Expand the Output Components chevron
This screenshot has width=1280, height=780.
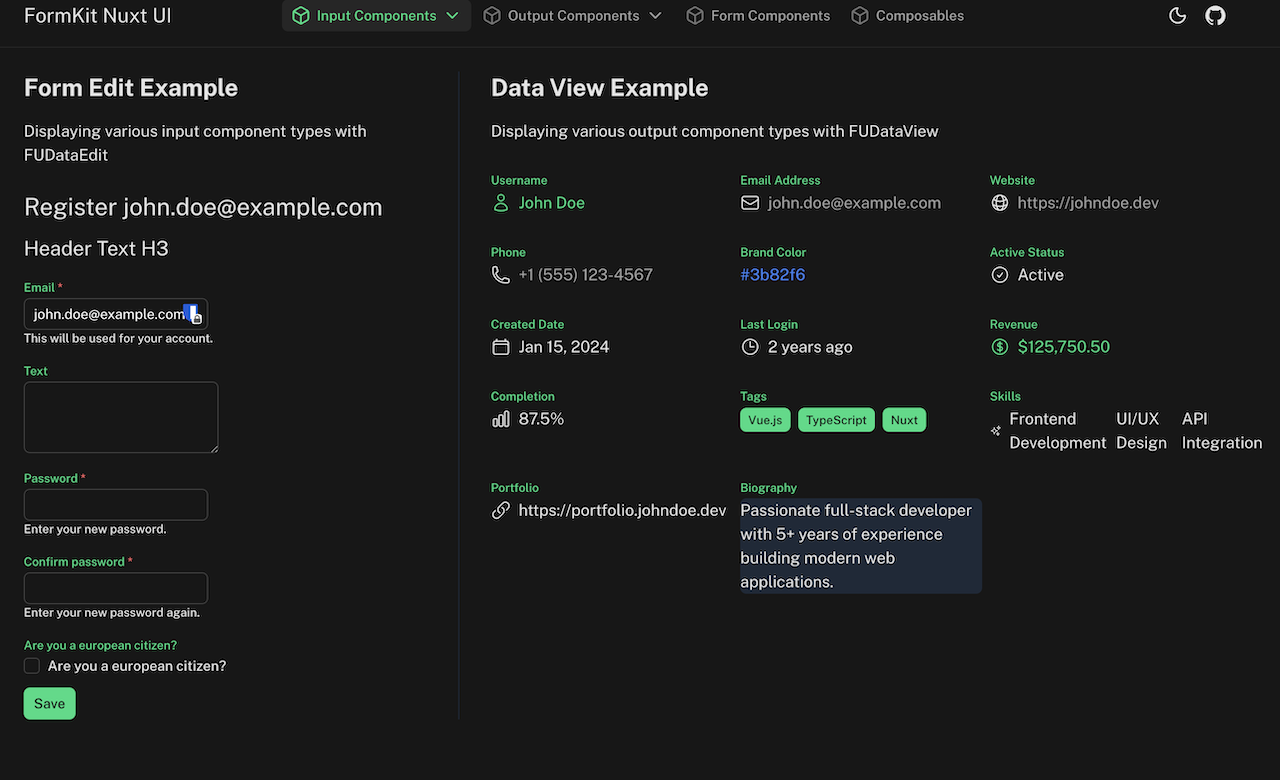pyautogui.click(x=655, y=16)
